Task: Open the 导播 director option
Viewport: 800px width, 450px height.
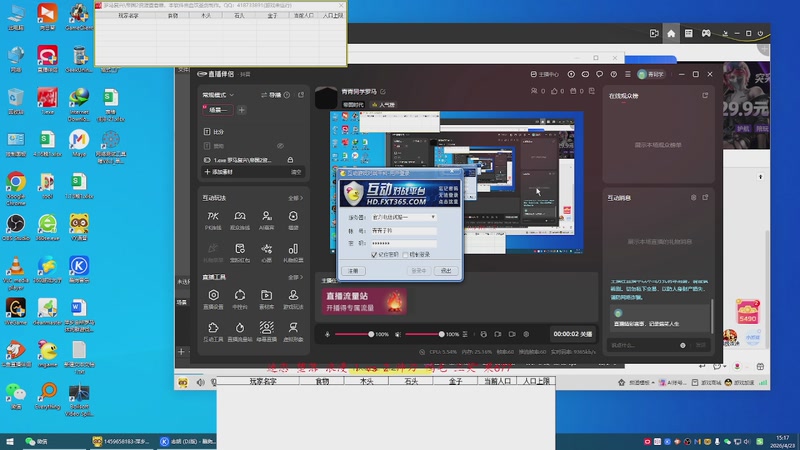Action: tap(271, 95)
